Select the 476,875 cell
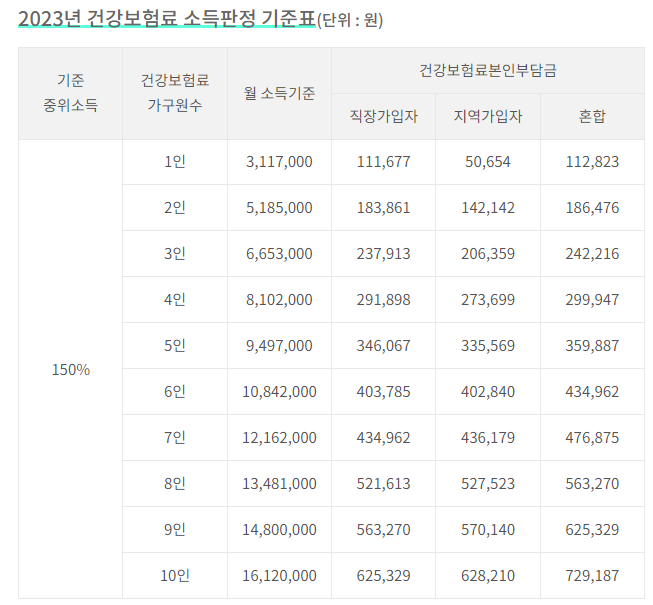Image resolution: width=653 pixels, height=605 pixels. tap(592, 438)
